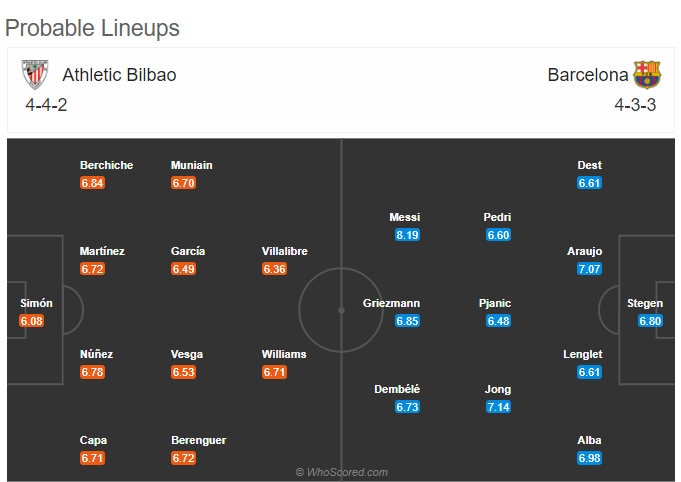Open the Athletic Bilbao team name link

pyautogui.click(x=119, y=75)
